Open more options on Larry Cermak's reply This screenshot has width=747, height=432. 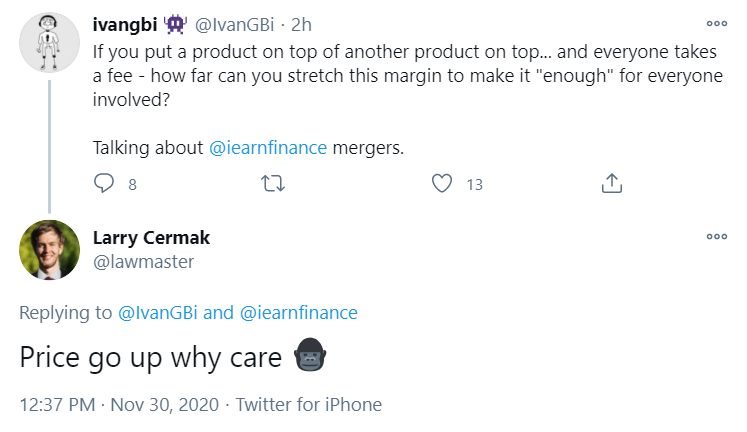pyautogui.click(x=716, y=237)
